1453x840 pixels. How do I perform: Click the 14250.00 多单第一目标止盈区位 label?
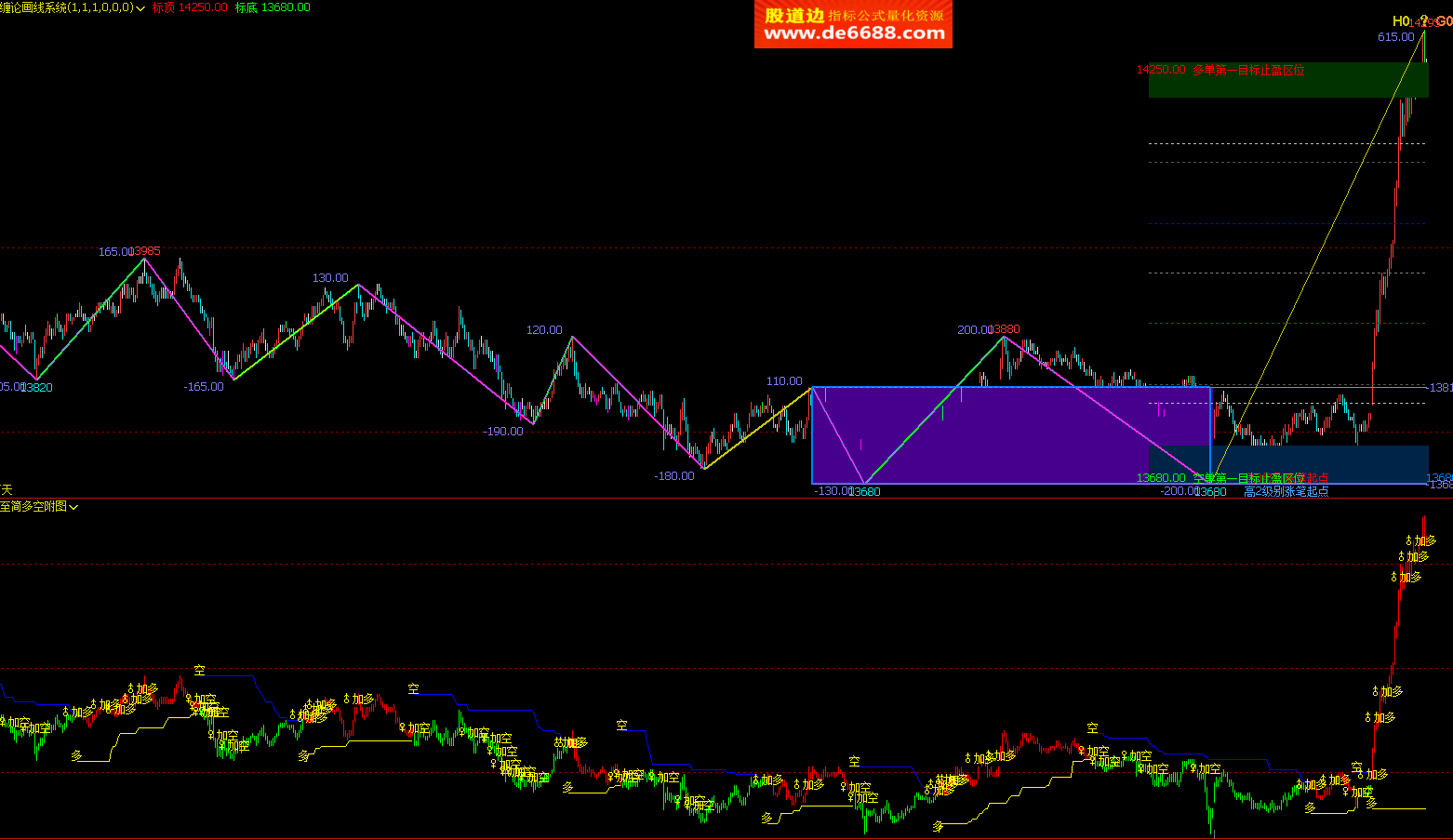point(1220,70)
